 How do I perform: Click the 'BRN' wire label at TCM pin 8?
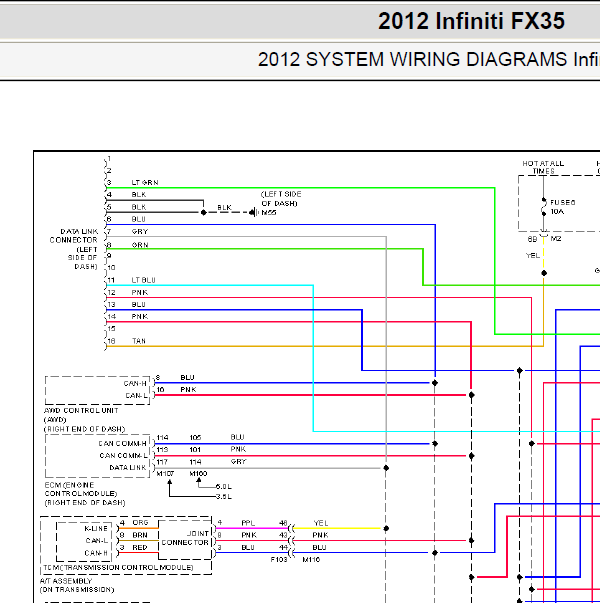[x=140, y=535]
